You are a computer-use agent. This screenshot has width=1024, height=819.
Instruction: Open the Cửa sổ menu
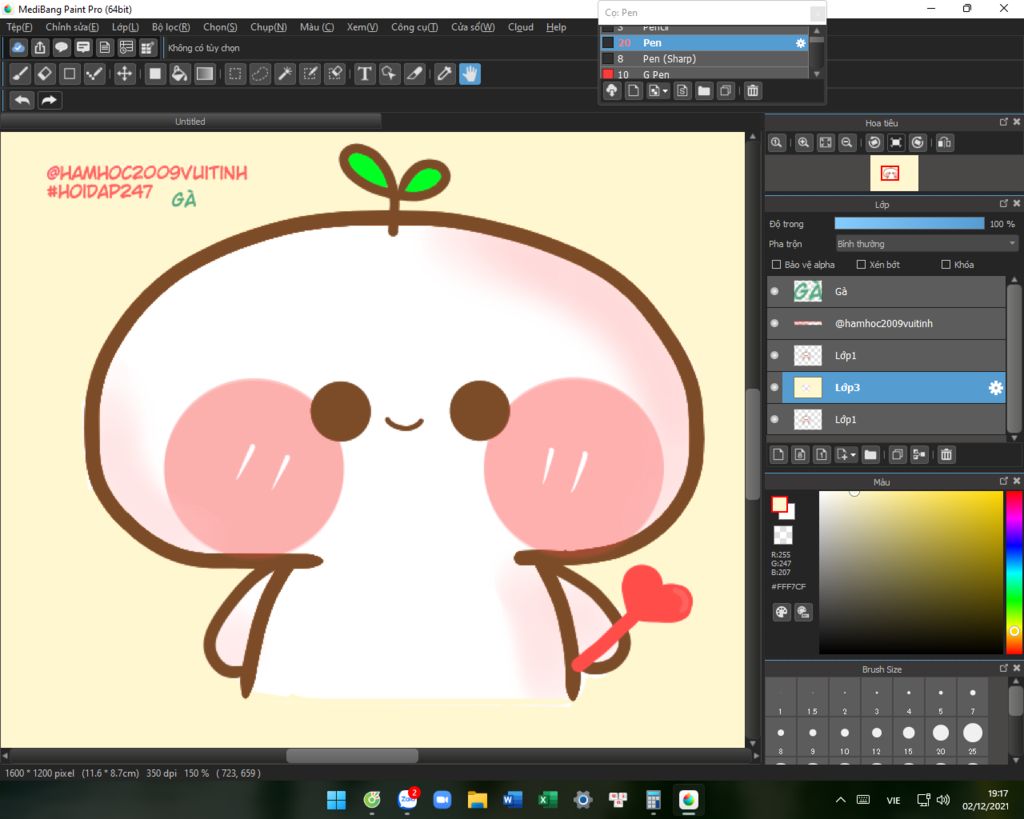(473, 27)
